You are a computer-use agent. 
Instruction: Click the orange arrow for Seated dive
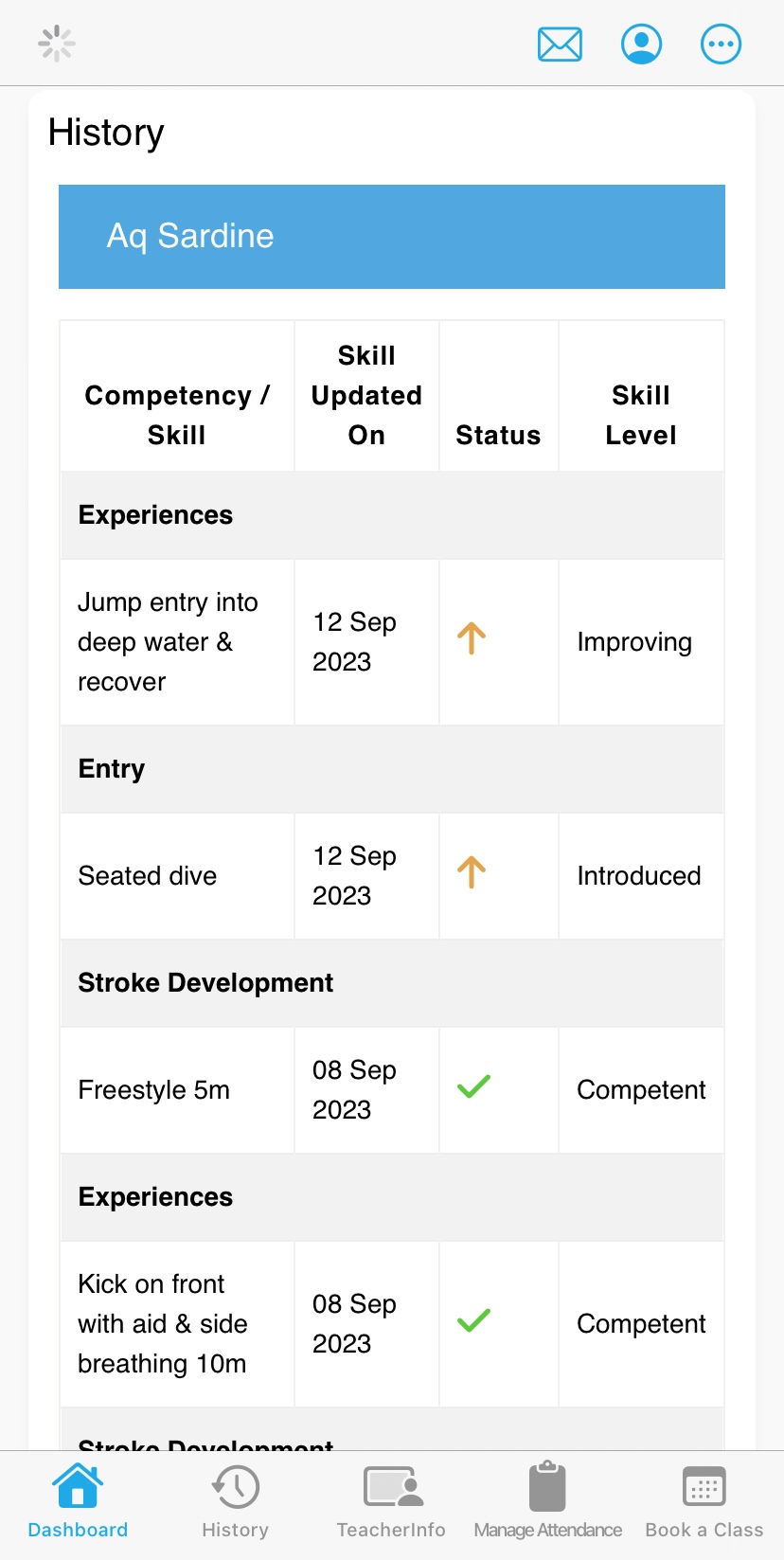tap(472, 872)
